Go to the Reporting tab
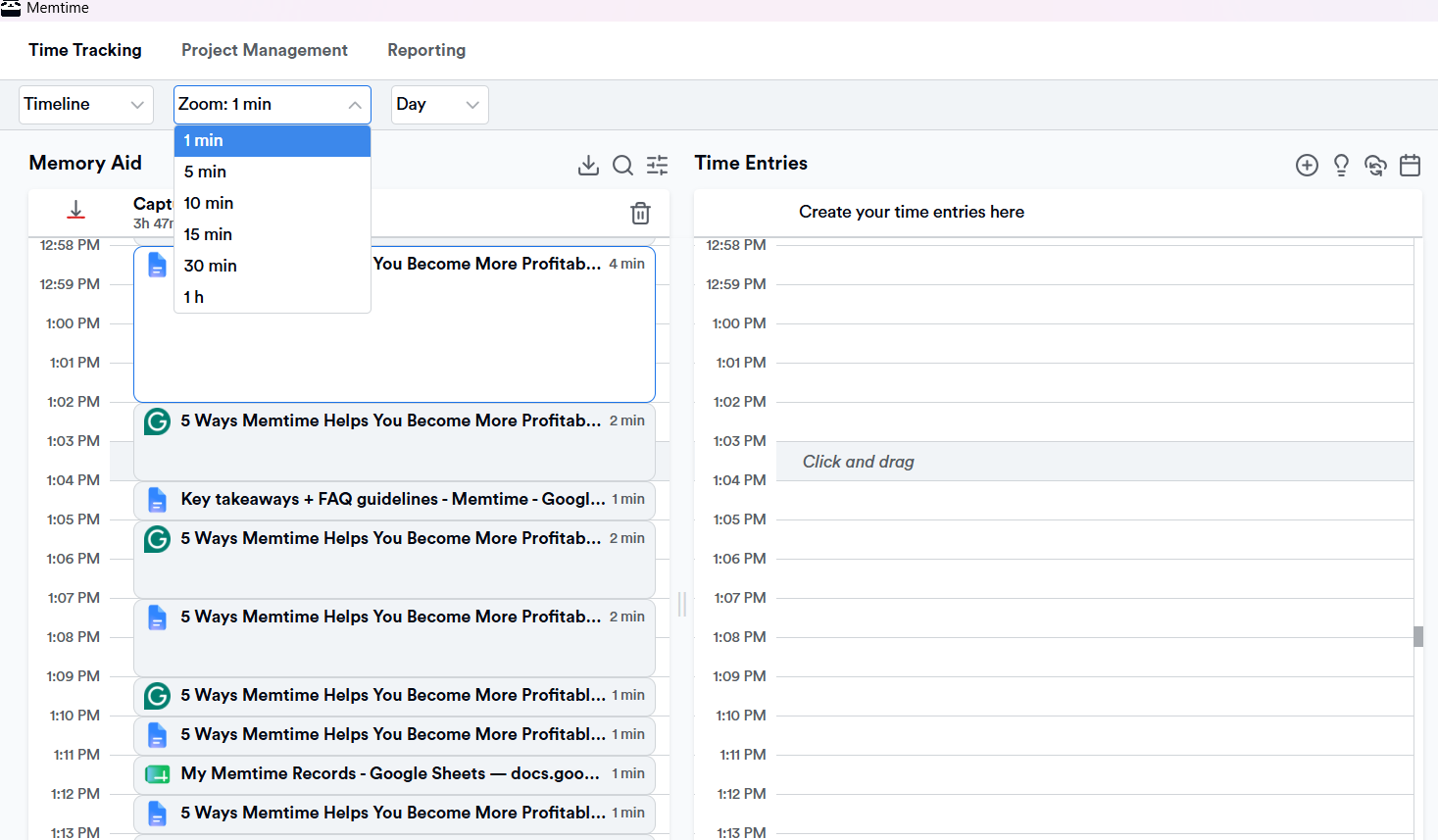Viewport: 1438px width, 840px height. [426, 50]
